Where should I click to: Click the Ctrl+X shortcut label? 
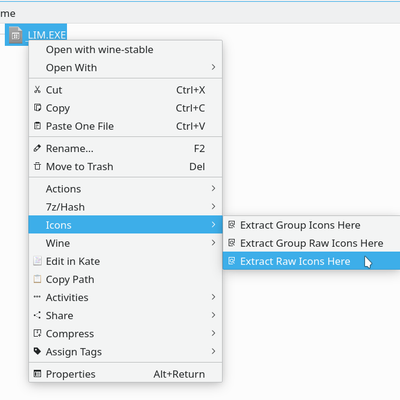(x=191, y=90)
